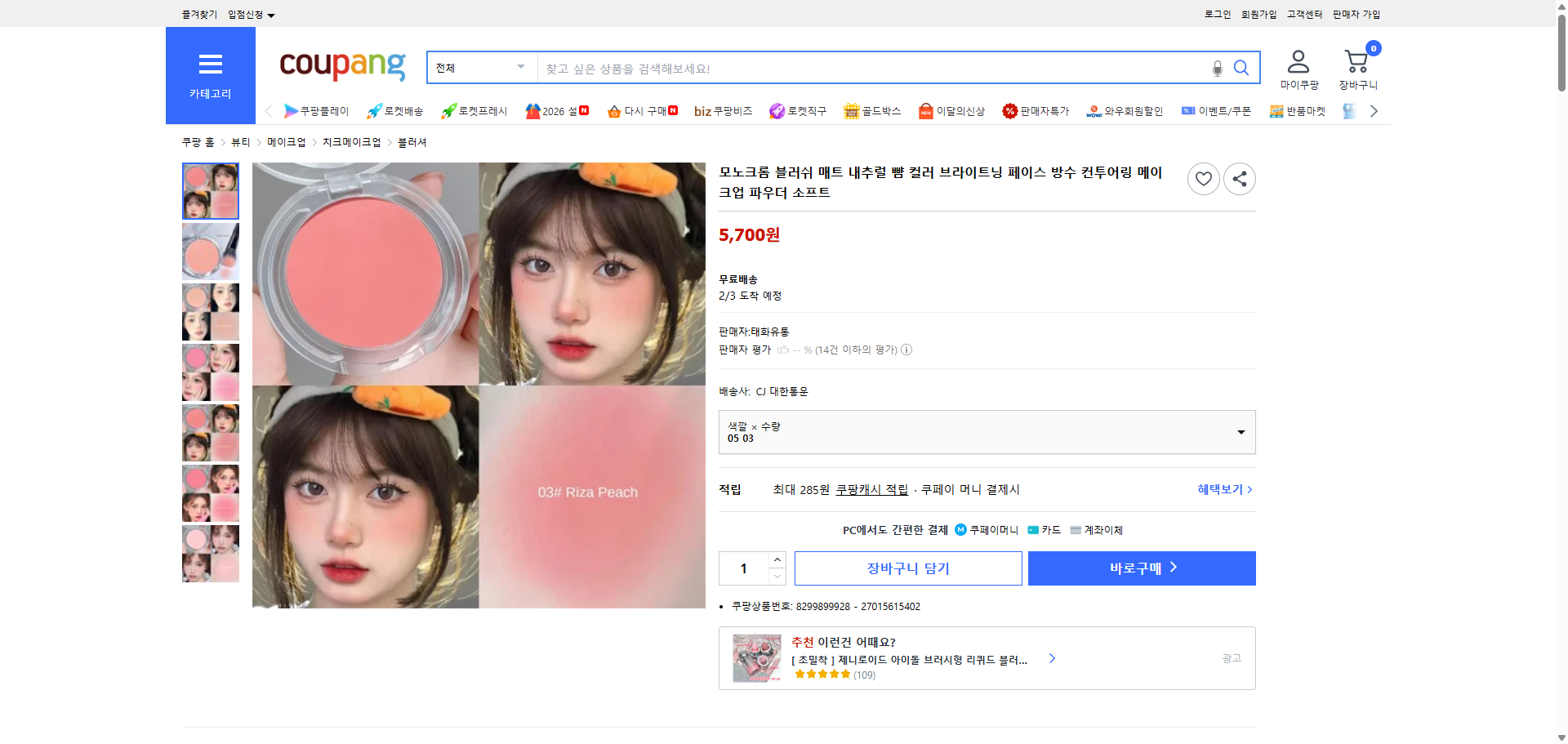Open the 혜택보기 benefits link
This screenshot has width=1568, height=744.
1220,489
